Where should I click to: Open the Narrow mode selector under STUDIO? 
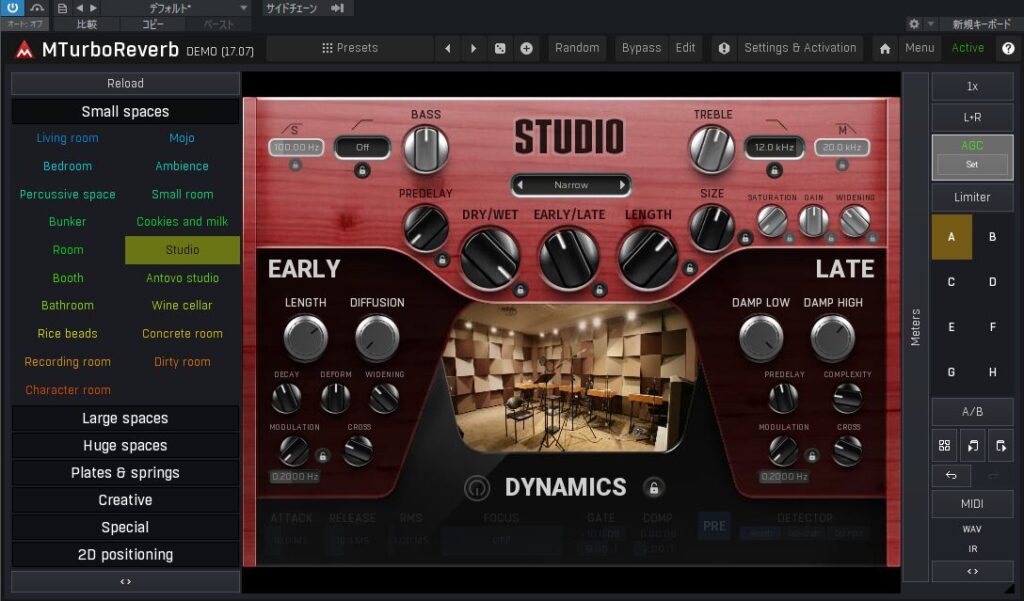point(571,185)
